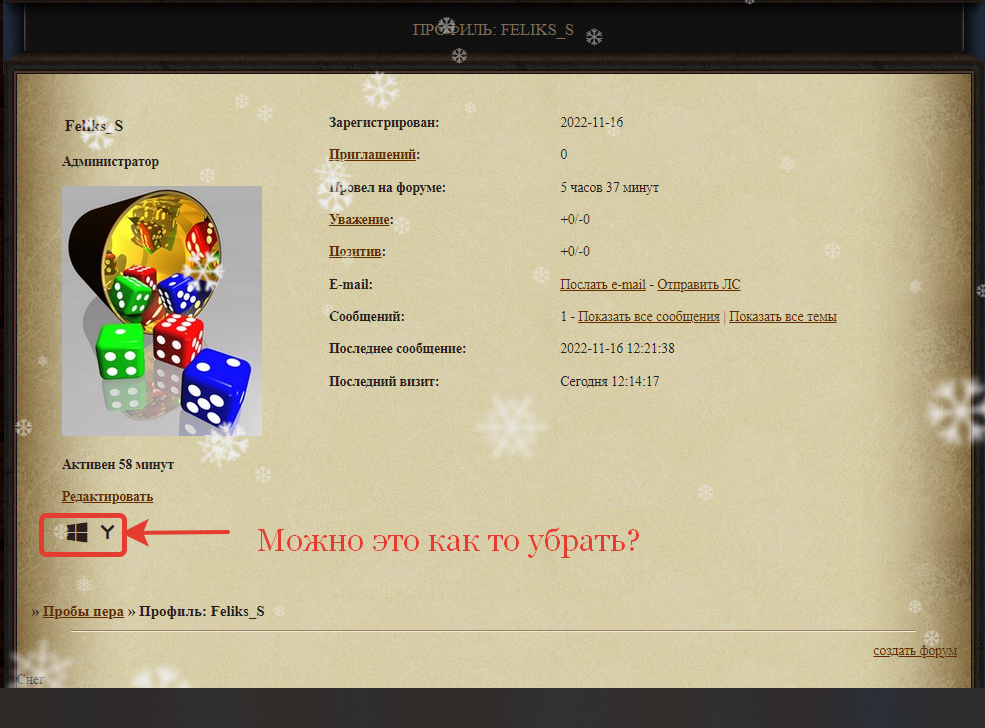Click the 'Активен 58 минут' text
This screenshot has width=985, height=728.
(118, 465)
